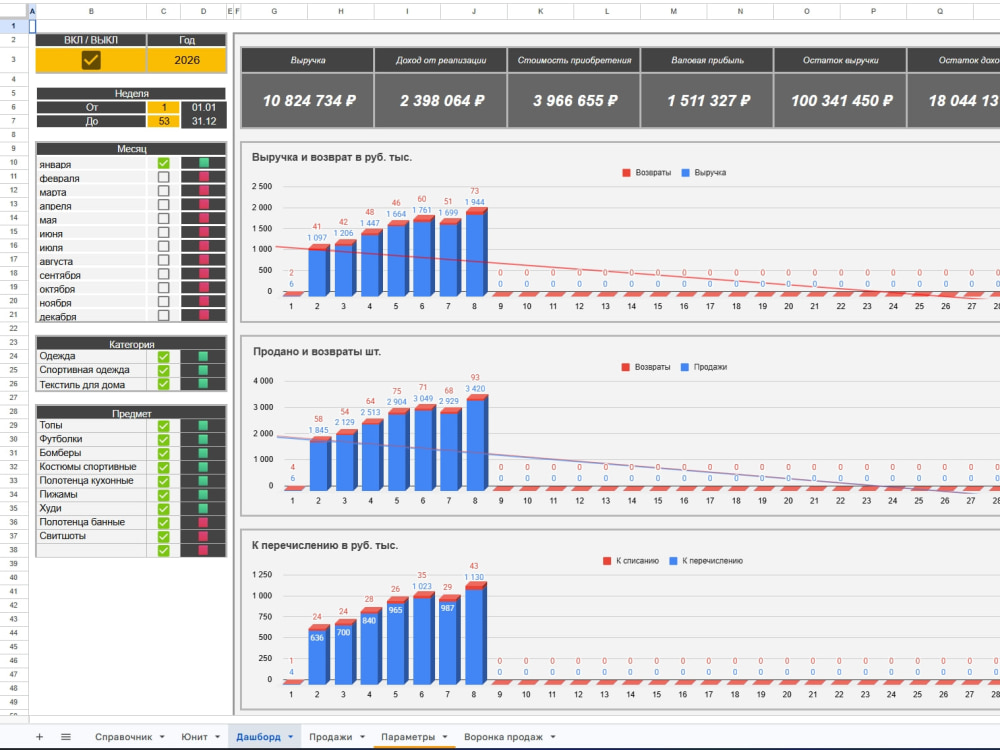Uncheck the Пижамы item checkbox
Image resolution: width=1000 pixels, height=750 pixels.
[164, 495]
